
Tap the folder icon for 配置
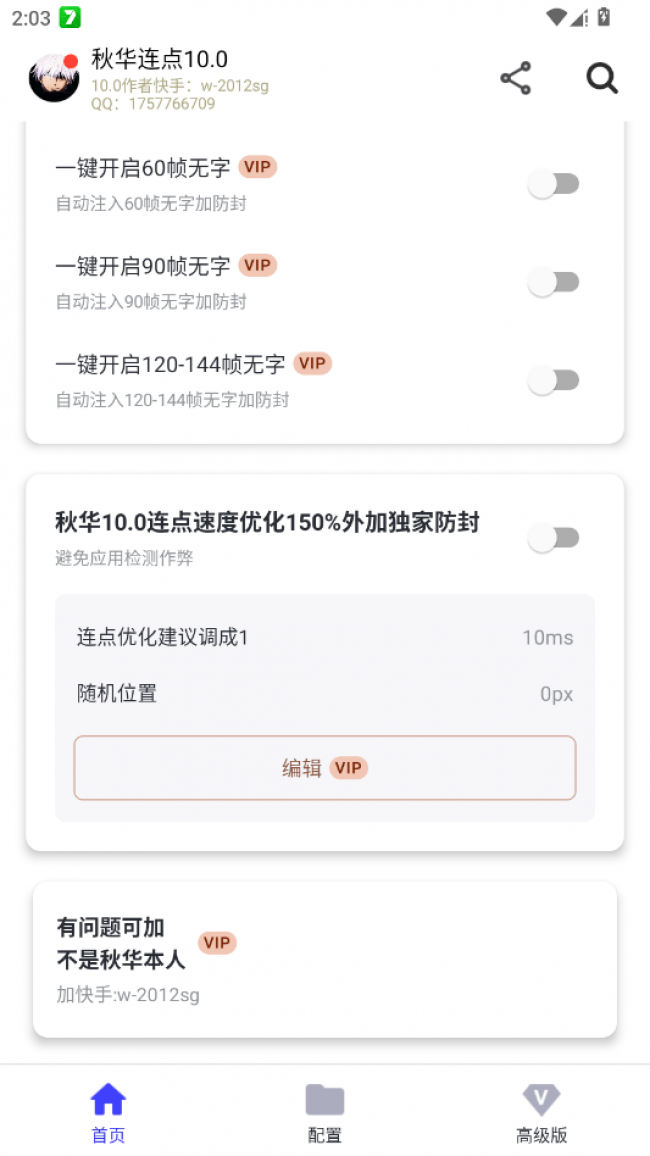[325, 1100]
